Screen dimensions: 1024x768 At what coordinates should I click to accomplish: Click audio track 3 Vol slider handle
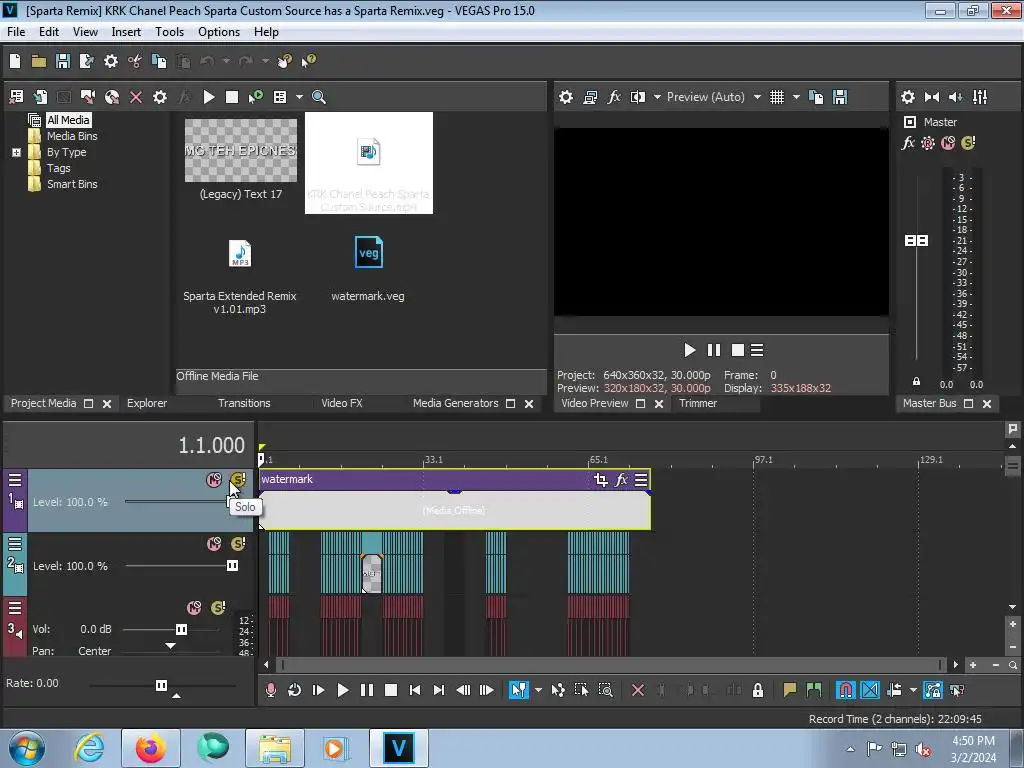coord(181,630)
